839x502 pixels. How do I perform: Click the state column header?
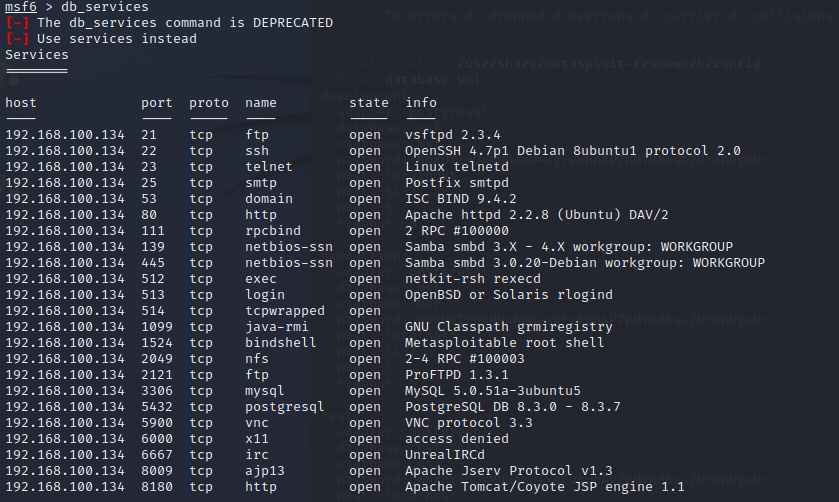point(369,103)
